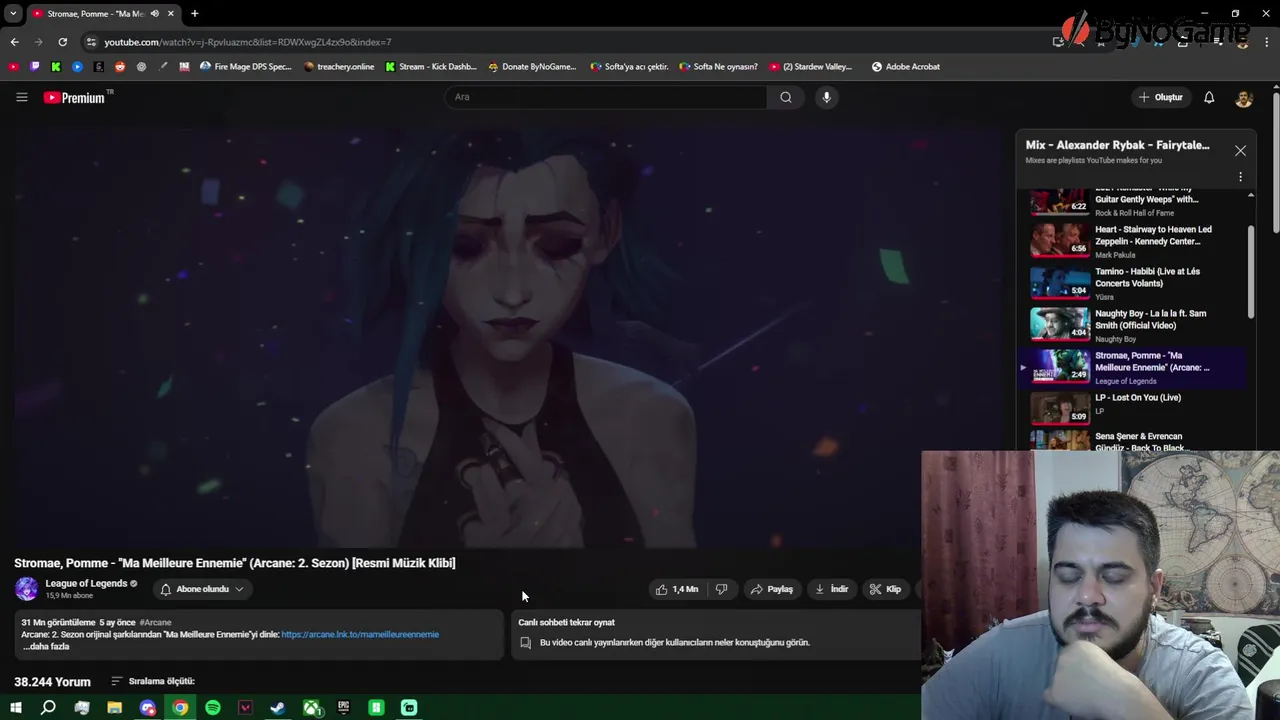
Task: Open treachery.online bookmark
Action: (x=339, y=67)
